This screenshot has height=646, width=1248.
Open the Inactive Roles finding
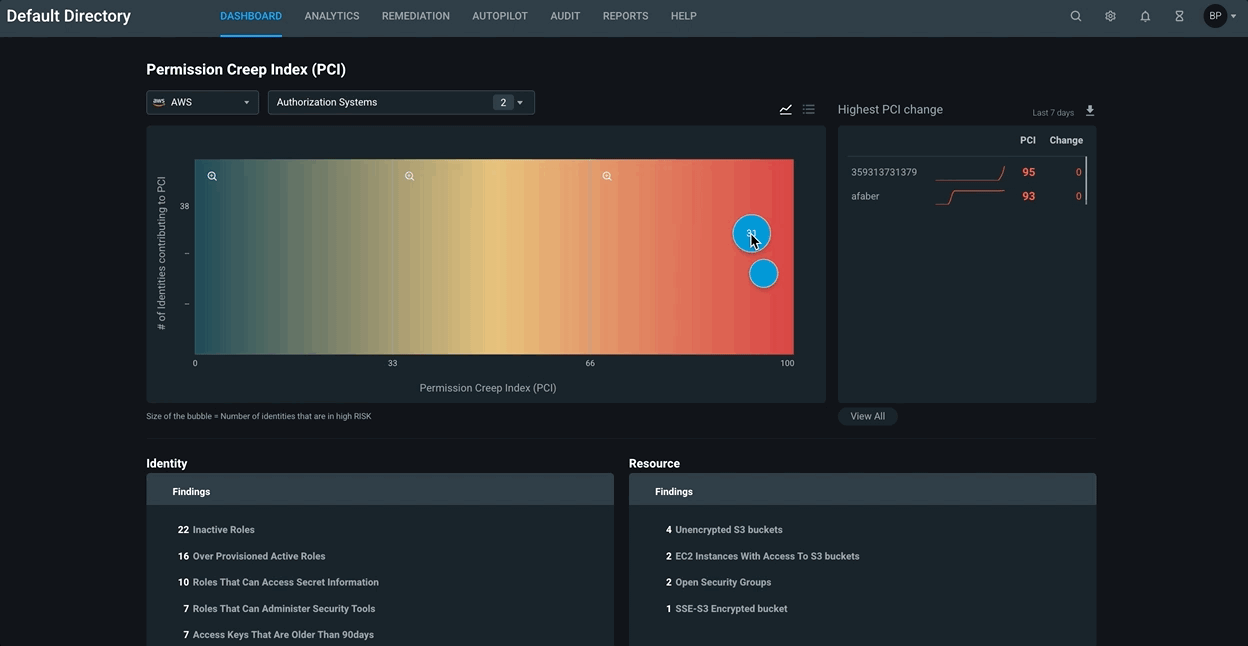[x=223, y=530]
